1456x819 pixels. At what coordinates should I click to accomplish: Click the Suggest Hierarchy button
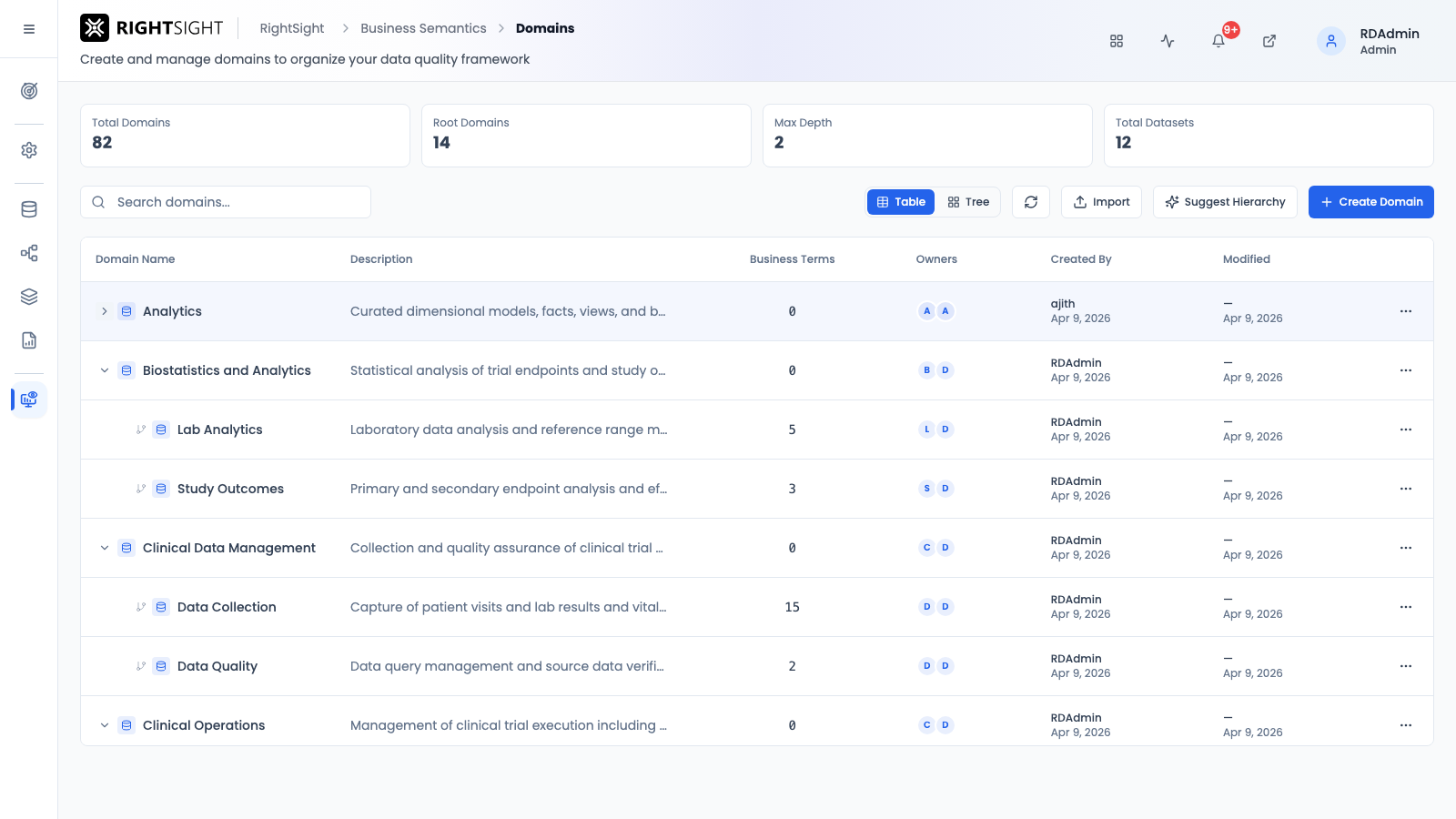(x=1226, y=202)
